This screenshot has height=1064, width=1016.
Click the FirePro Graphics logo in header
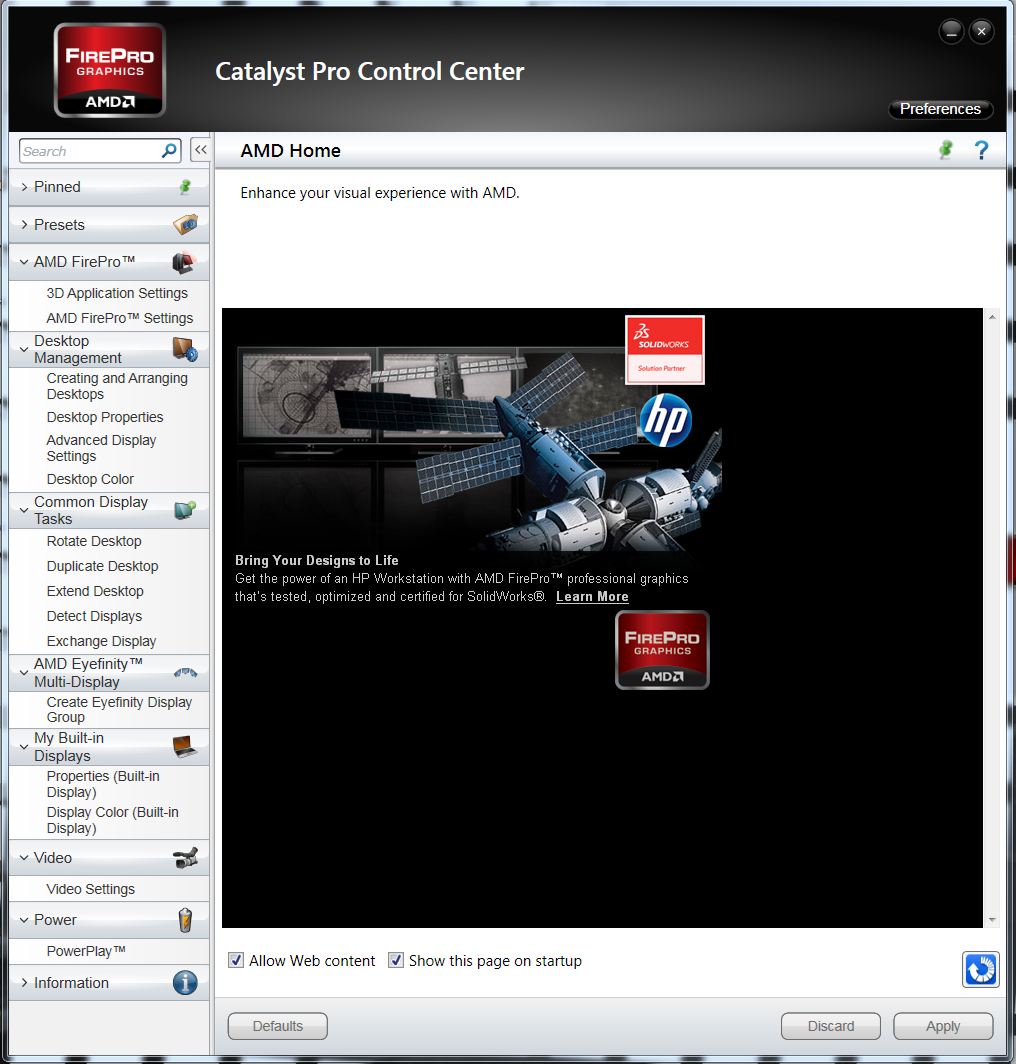(110, 71)
